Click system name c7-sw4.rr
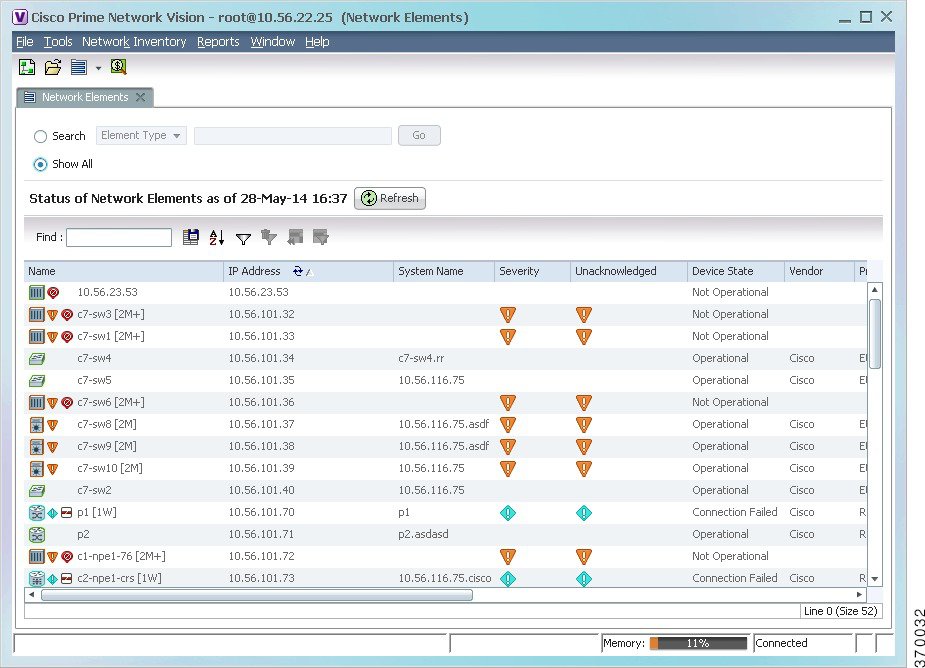The image size is (925, 668). click(x=421, y=358)
